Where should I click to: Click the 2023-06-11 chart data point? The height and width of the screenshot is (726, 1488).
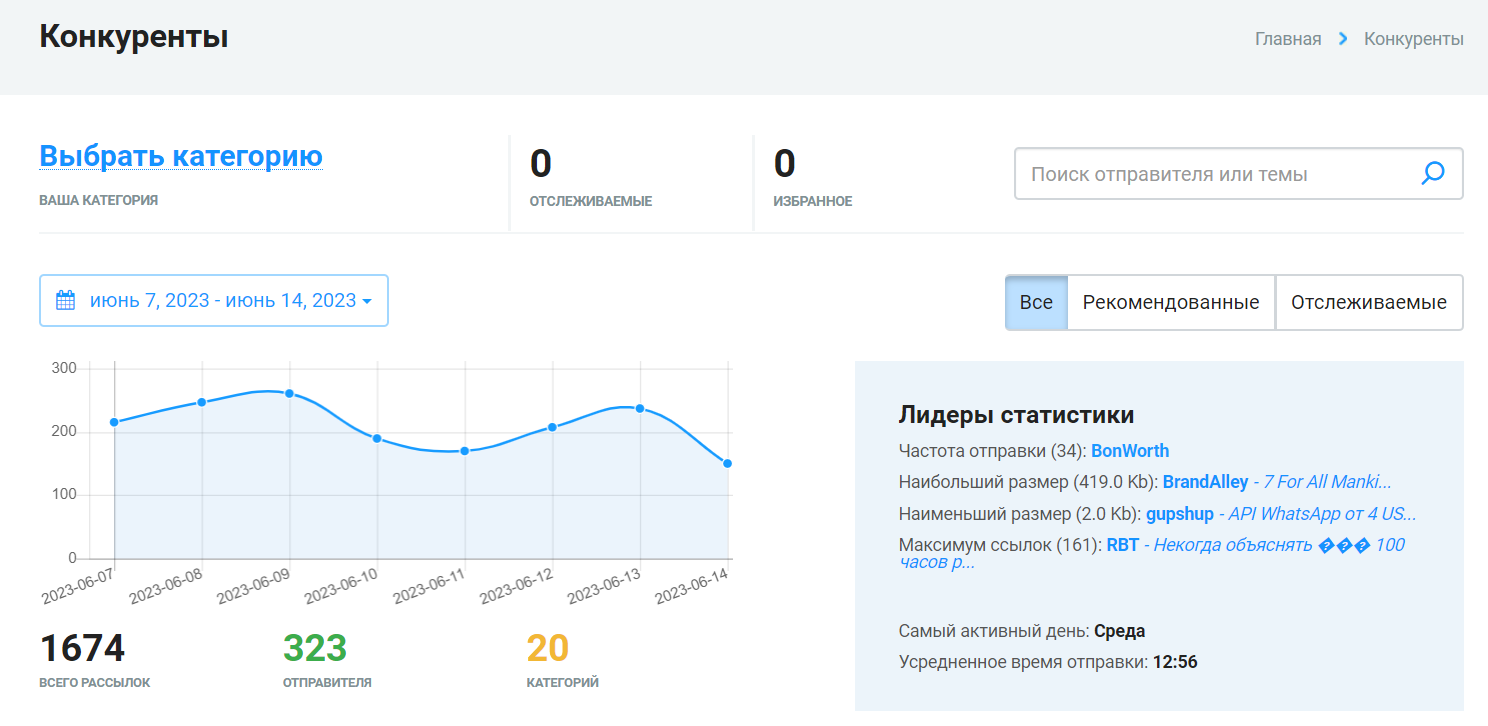[x=465, y=451]
